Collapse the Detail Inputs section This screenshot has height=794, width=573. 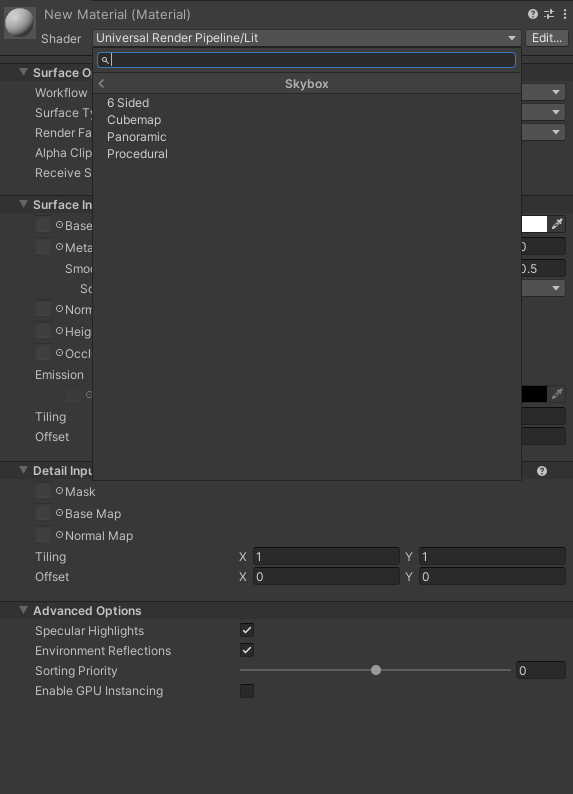pos(23,470)
